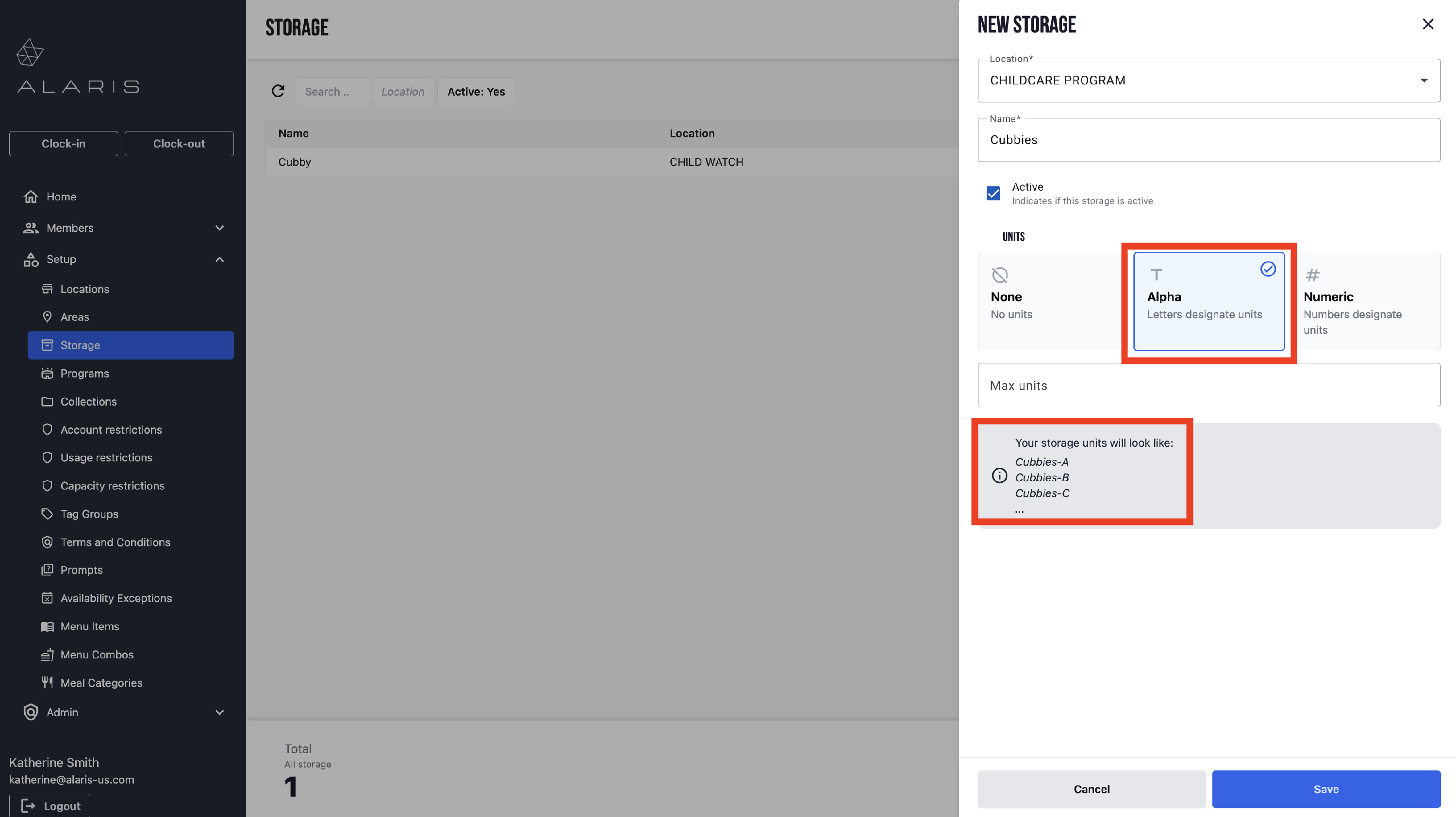Close the New Storage panel
This screenshot has height=817, width=1456.
[x=1428, y=24]
